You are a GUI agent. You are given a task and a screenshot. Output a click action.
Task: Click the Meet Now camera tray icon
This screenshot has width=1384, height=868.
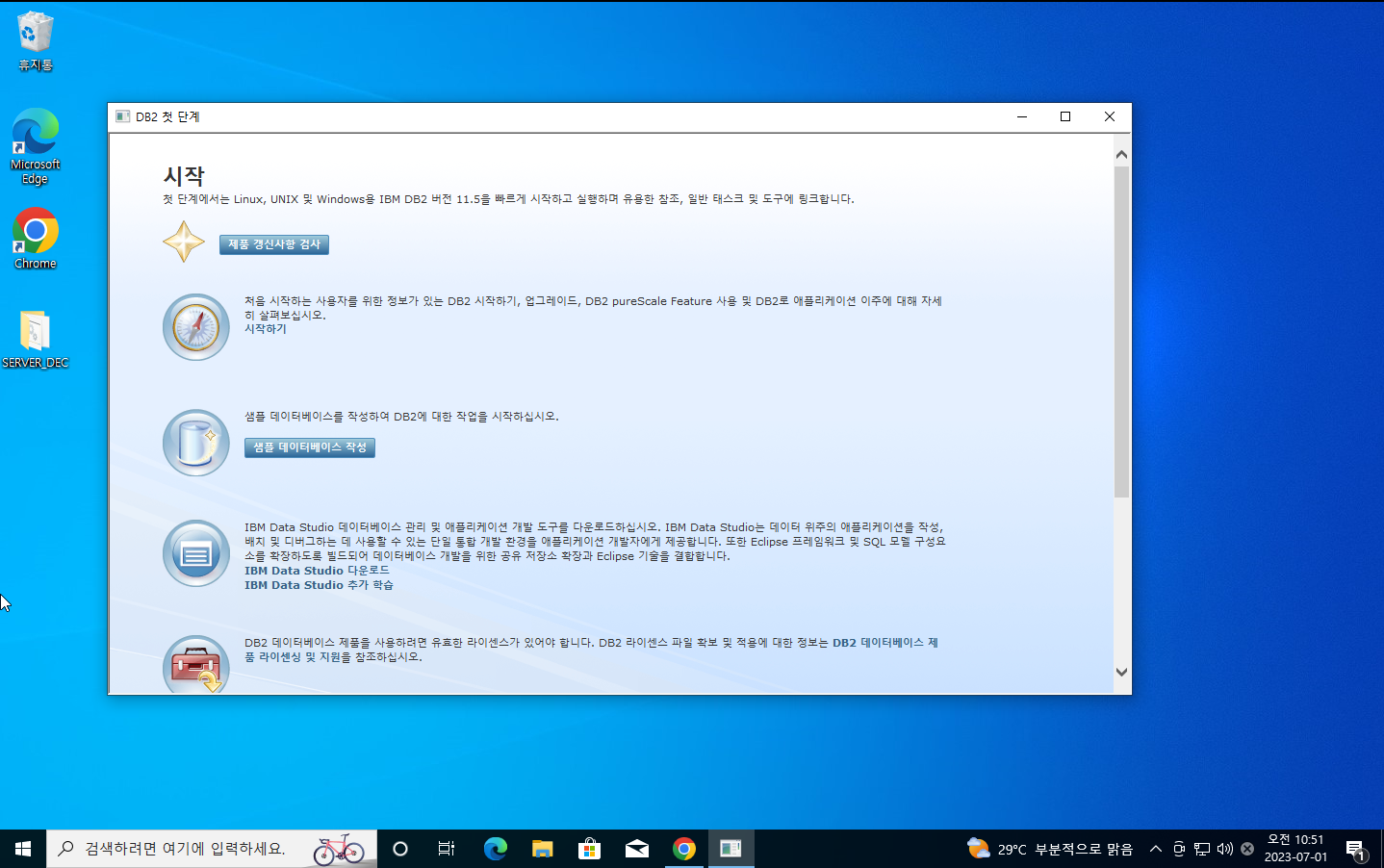[1179, 849]
